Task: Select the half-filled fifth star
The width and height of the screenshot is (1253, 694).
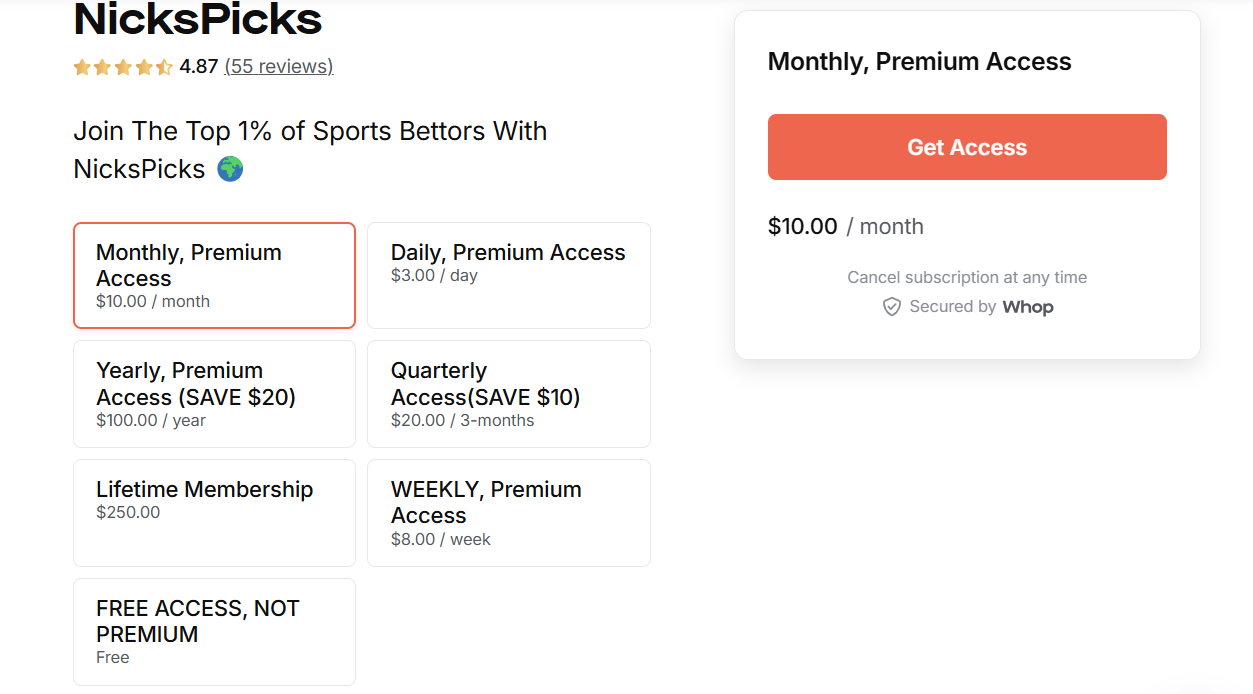Action: [x=166, y=66]
